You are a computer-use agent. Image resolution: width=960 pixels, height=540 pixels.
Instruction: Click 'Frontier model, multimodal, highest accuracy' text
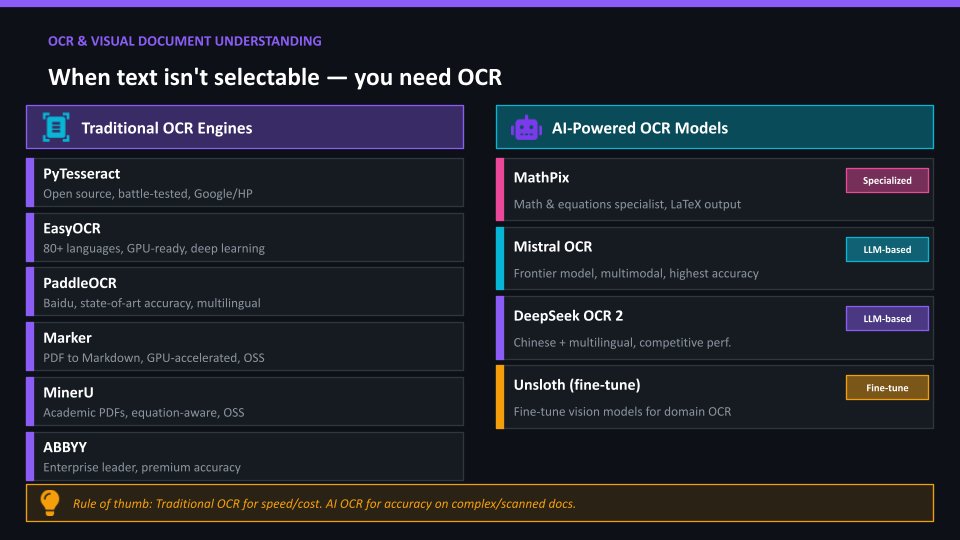coord(636,274)
